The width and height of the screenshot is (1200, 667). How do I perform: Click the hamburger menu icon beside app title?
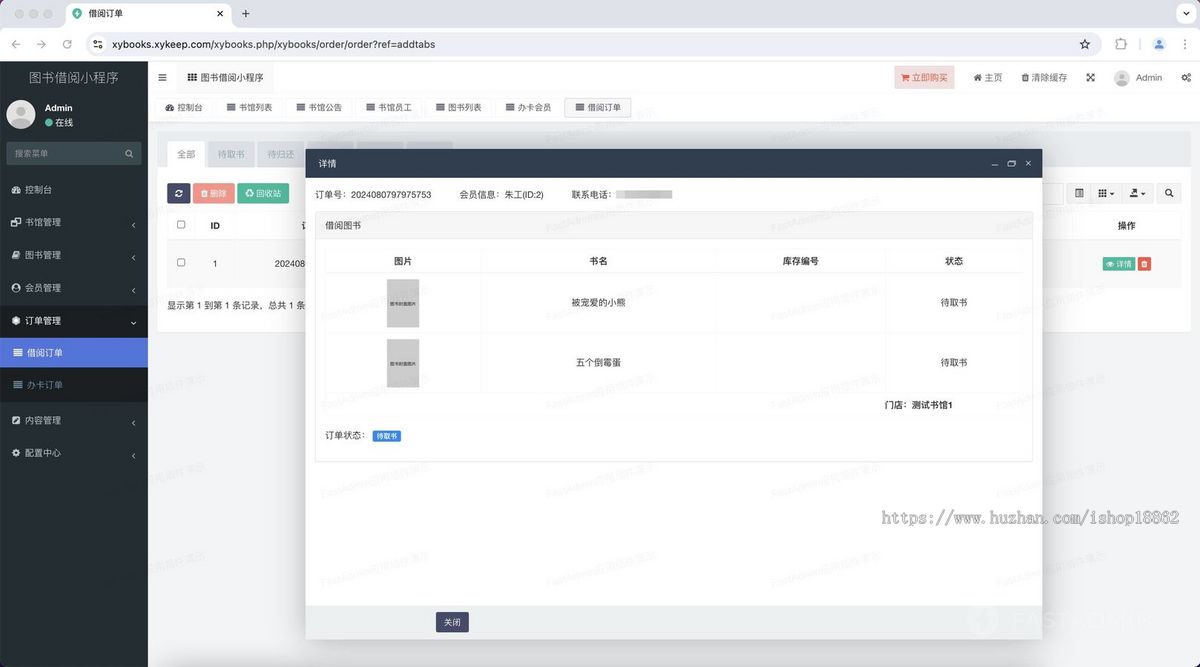(162, 77)
